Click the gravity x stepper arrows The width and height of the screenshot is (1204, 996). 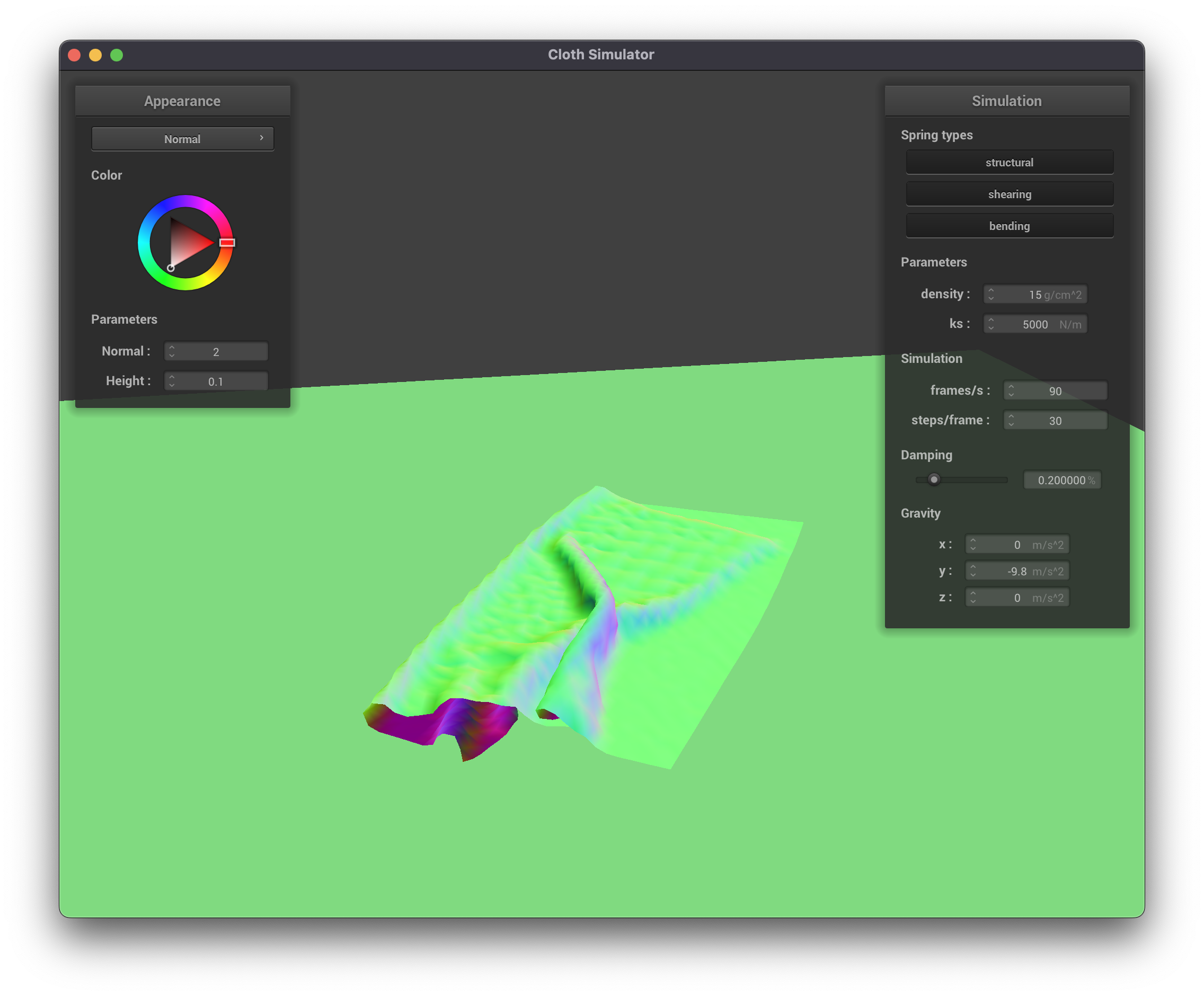click(x=973, y=545)
